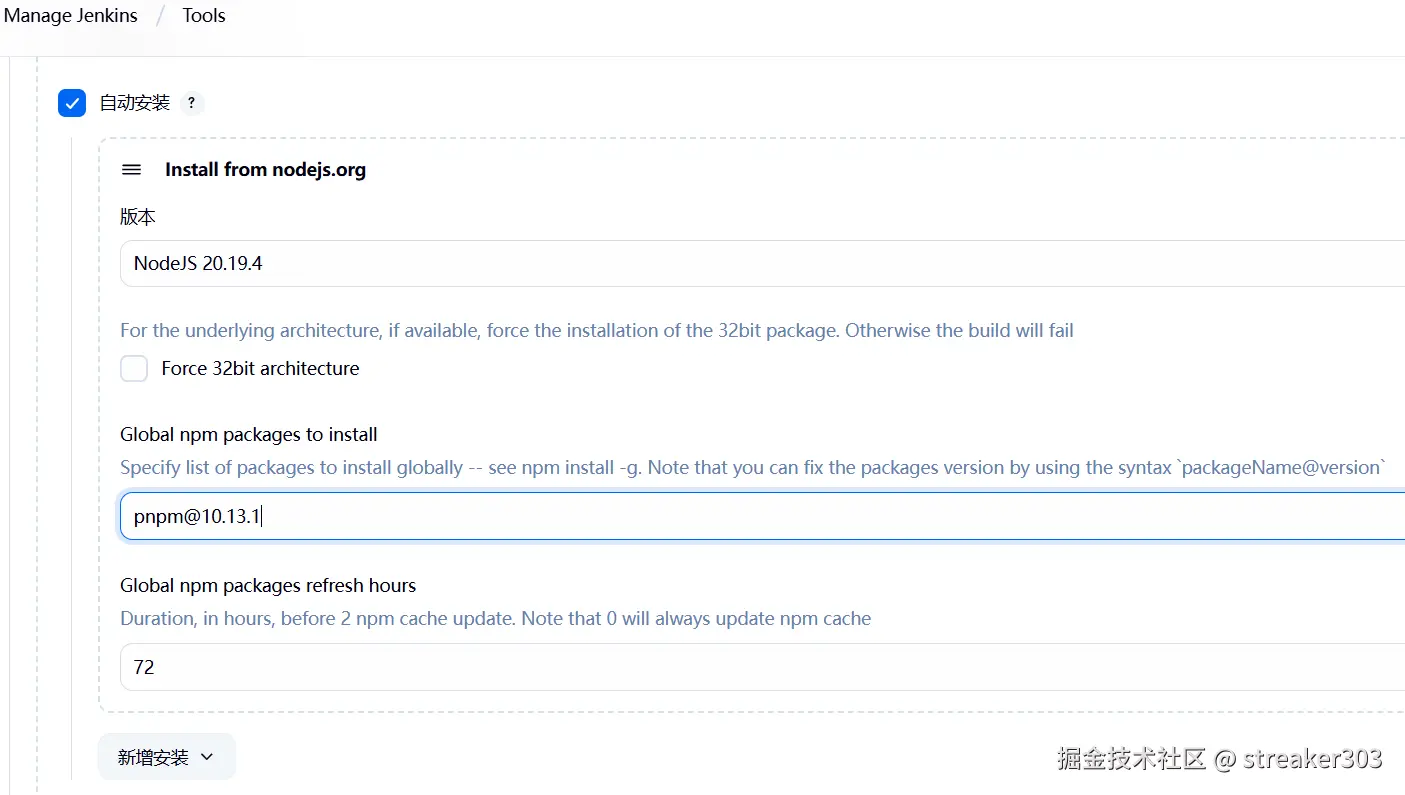Click the 版本 field label
The width and height of the screenshot is (1405, 795).
pyautogui.click(x=138, y=217)
